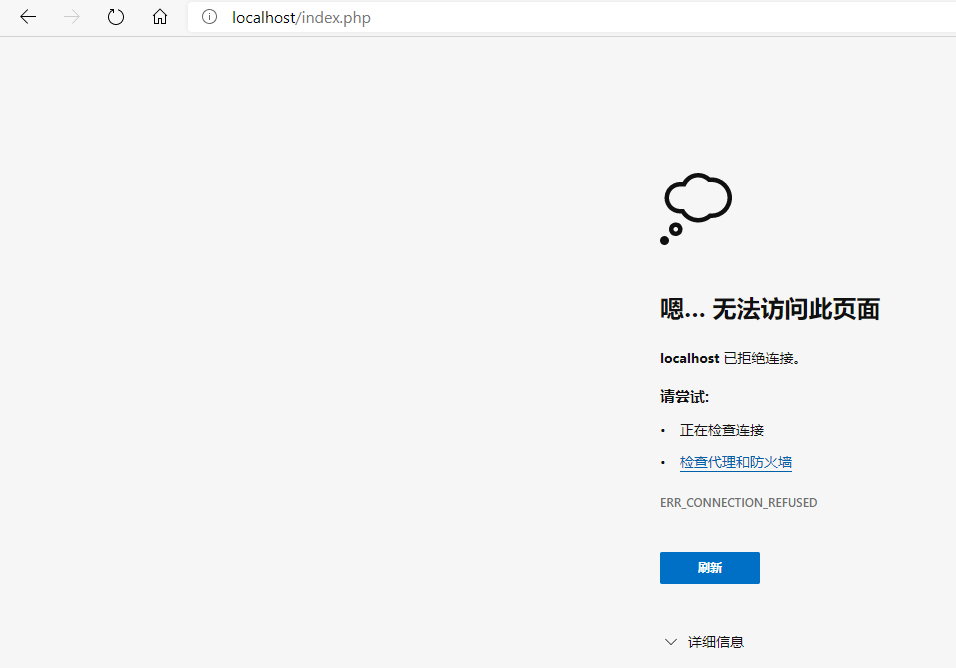Click inside the browser address bar
Image resolution: width=956 pixels, height=668 pixels.
pyautogui.click(x=450, y=17)
